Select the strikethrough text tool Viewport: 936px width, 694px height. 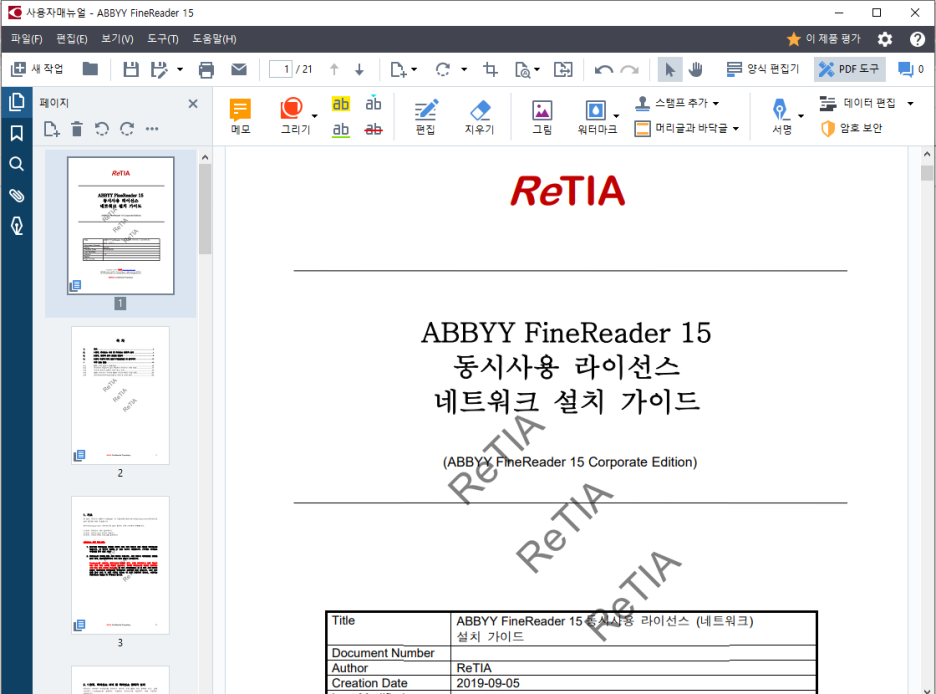(x=374, y=129)
